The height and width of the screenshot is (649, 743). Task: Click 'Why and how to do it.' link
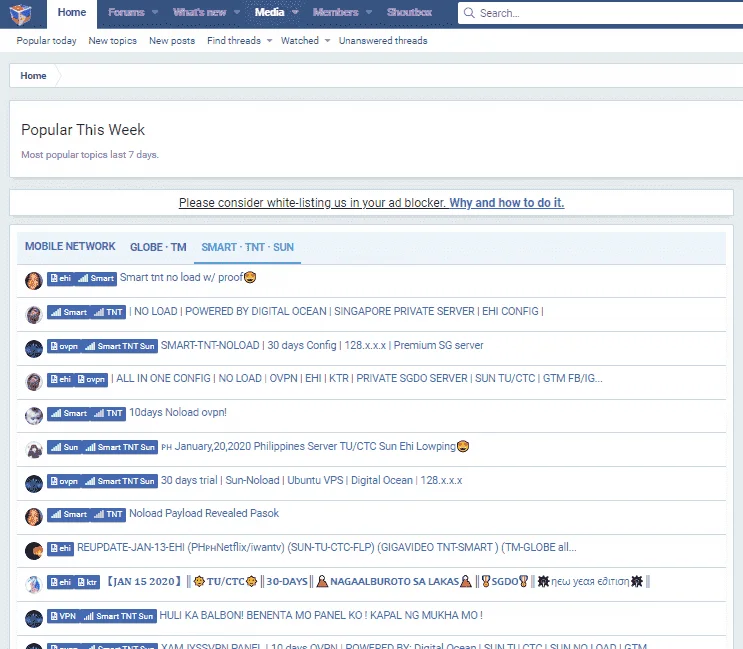(x=507, y=203)
